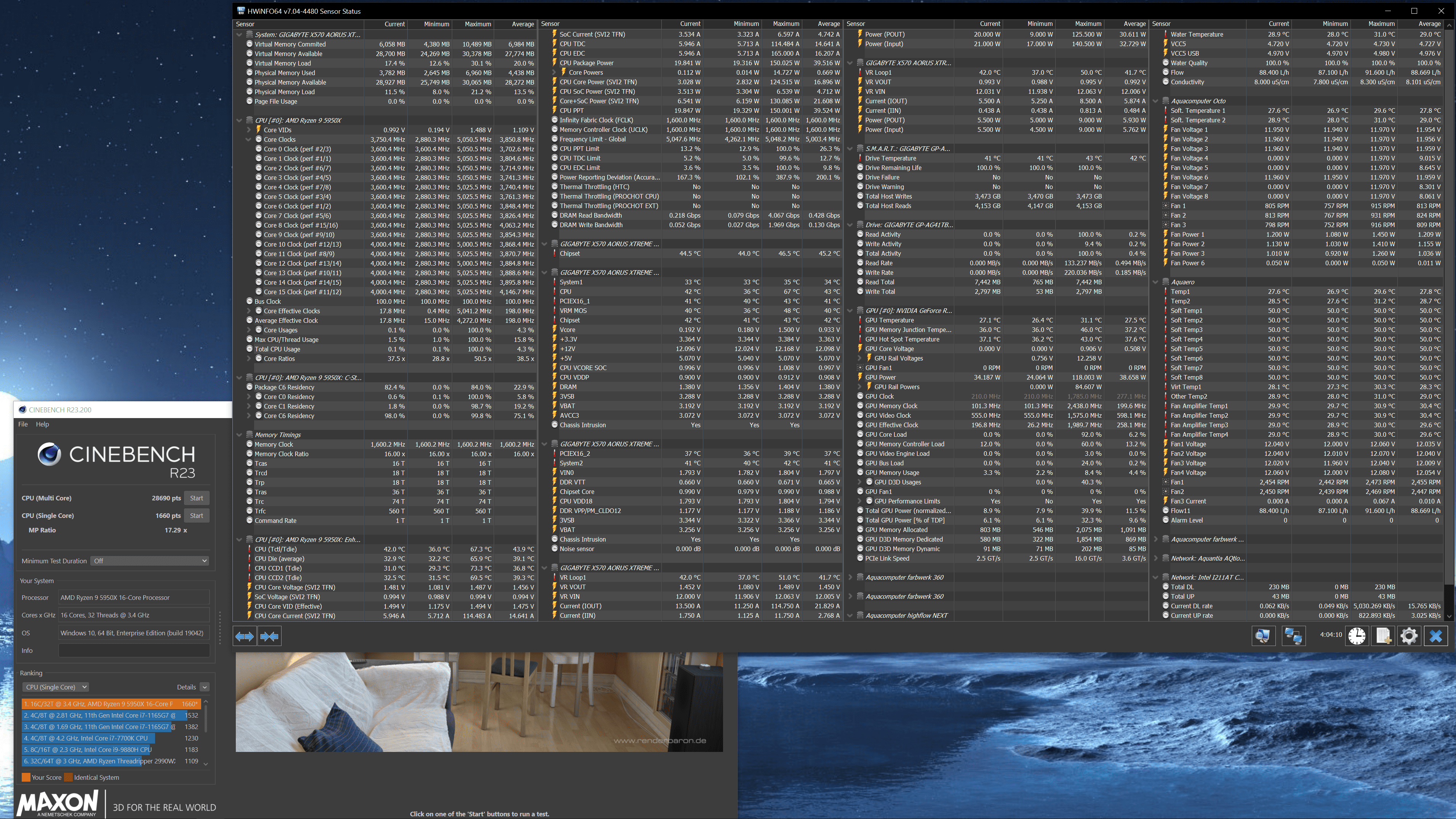The image size is (1456, 819).
Task: Open the File menu in Cinebench
Action: (x=22, y=424)
